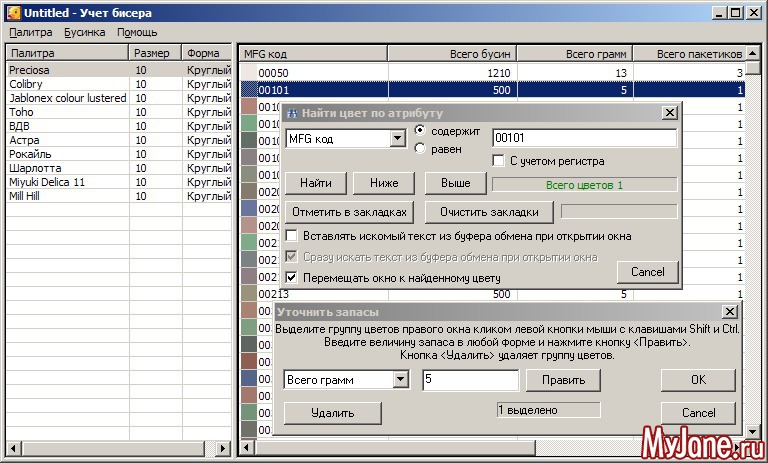Open the 'Бусинка' menu

click(x=84, y=32)
